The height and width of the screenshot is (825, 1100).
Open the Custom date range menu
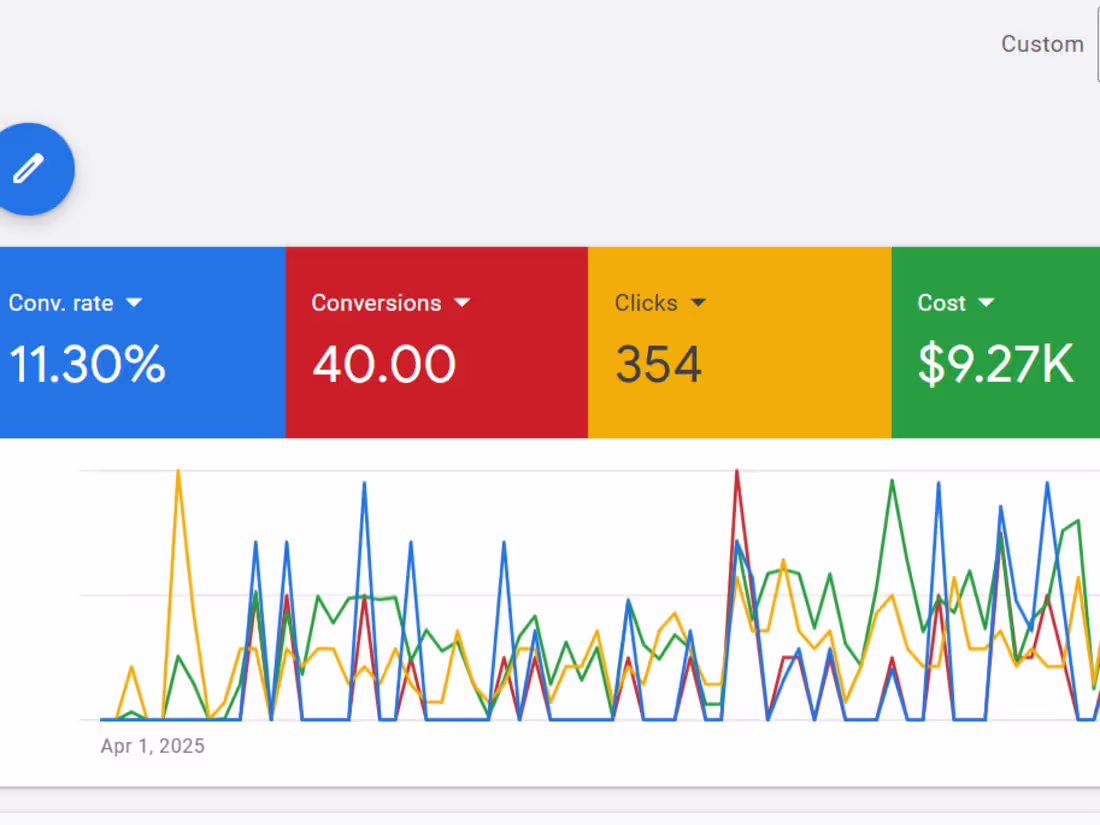[x=1043, y=44]
